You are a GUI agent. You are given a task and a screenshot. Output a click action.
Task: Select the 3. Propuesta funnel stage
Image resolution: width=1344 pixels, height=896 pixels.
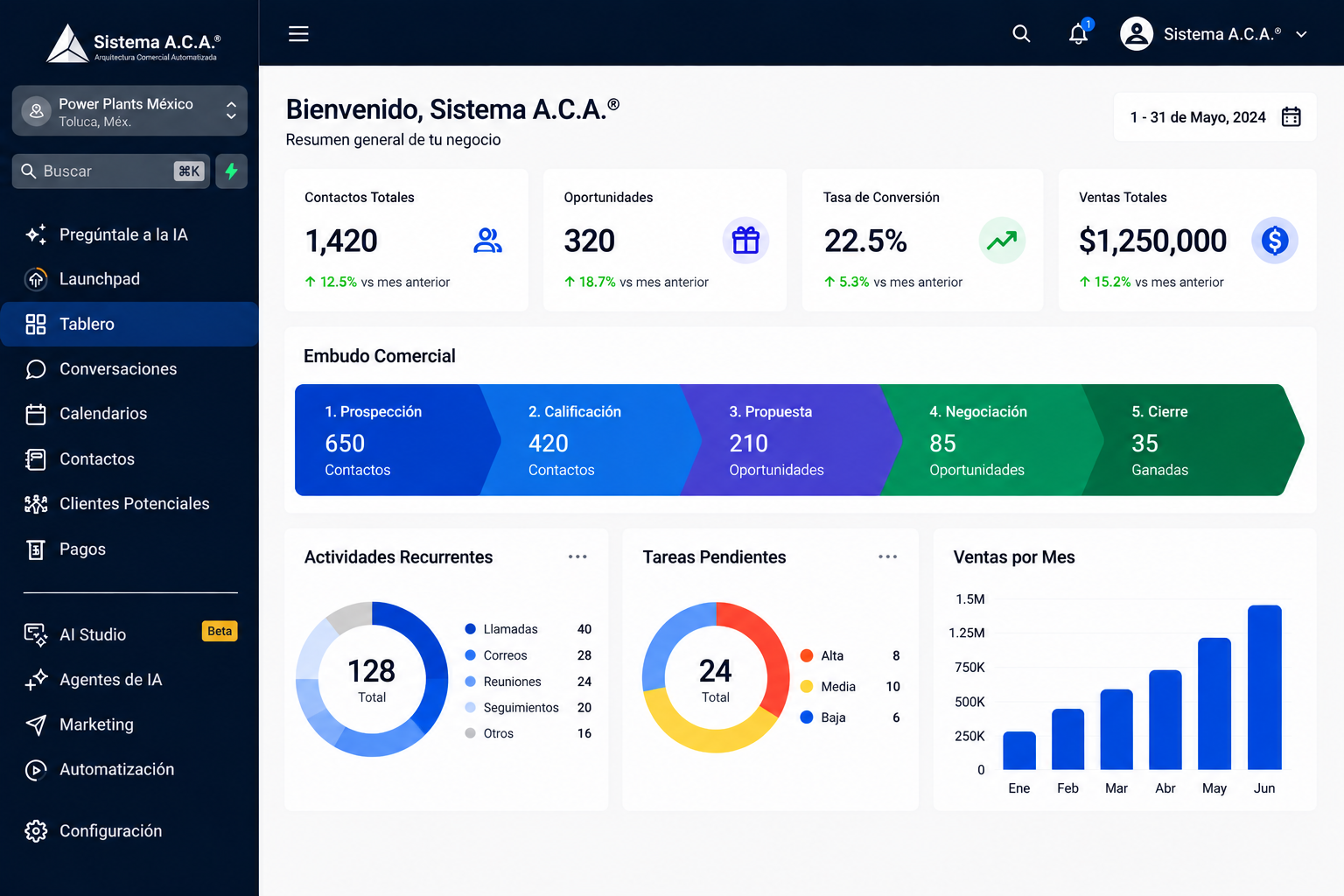[x=791, y=440]
